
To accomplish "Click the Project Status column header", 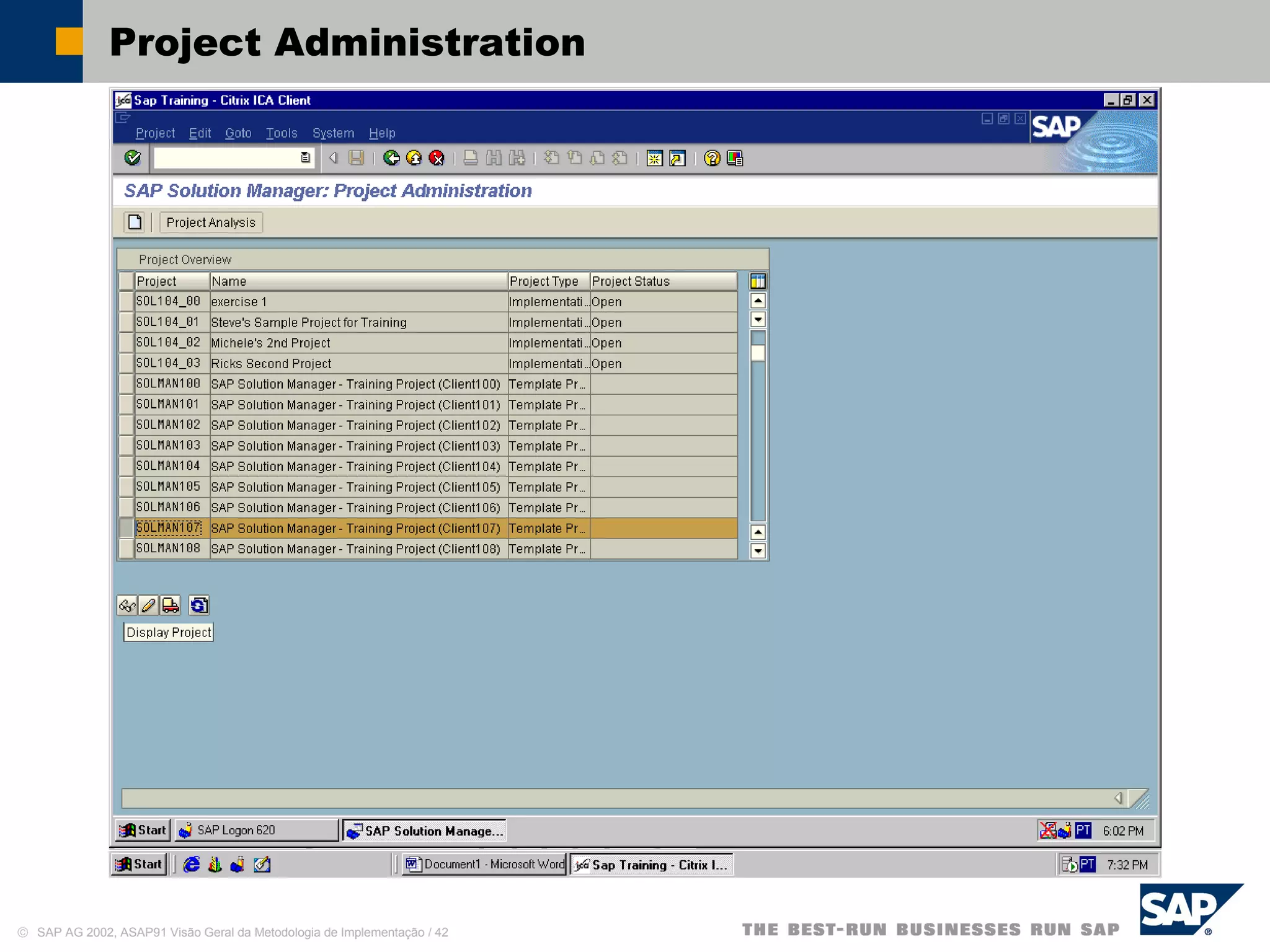I will (x=664, y=281).
